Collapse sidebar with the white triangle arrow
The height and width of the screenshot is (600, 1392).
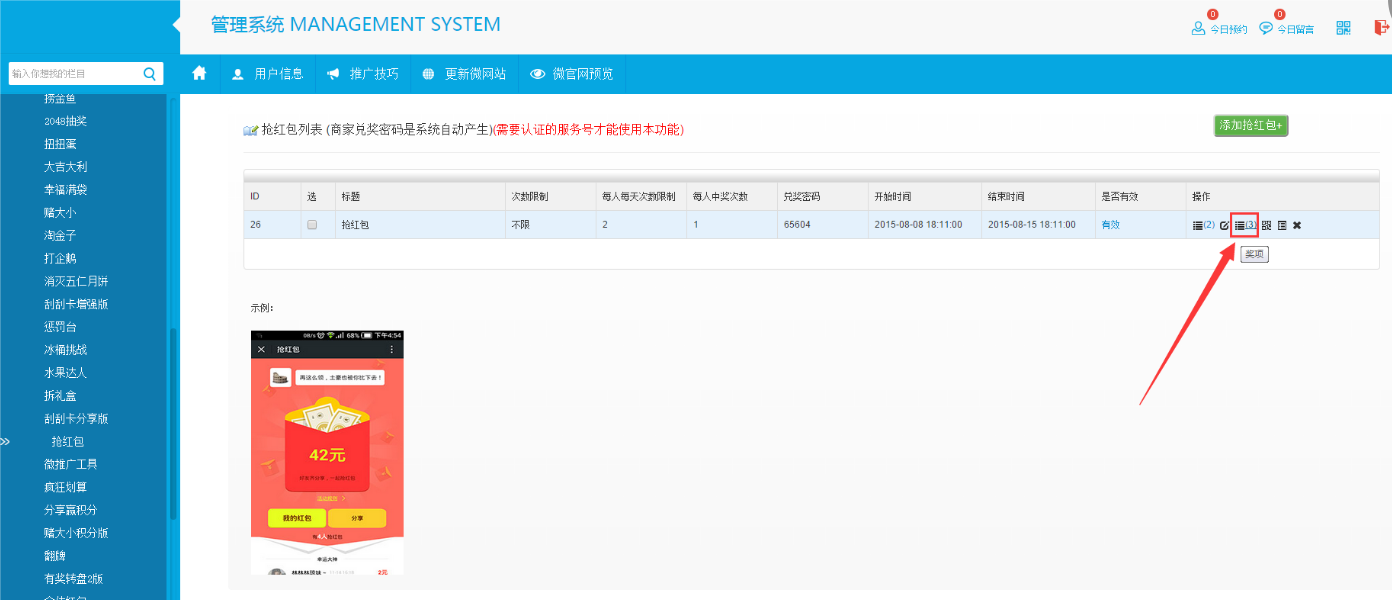pos(176,25)
